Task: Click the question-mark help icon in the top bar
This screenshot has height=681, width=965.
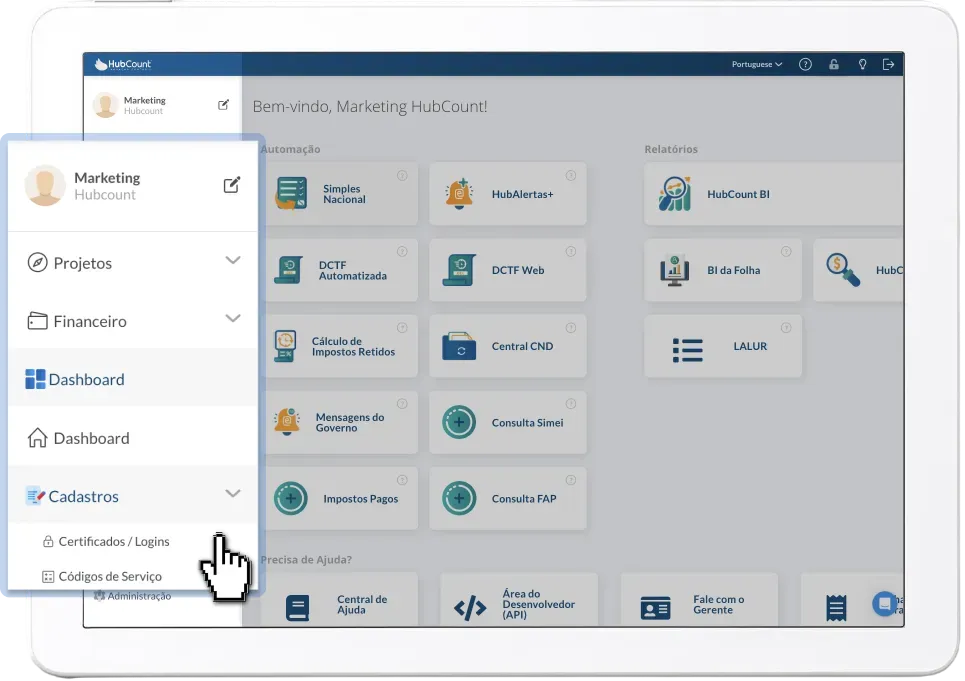Action: click(805, 64)
